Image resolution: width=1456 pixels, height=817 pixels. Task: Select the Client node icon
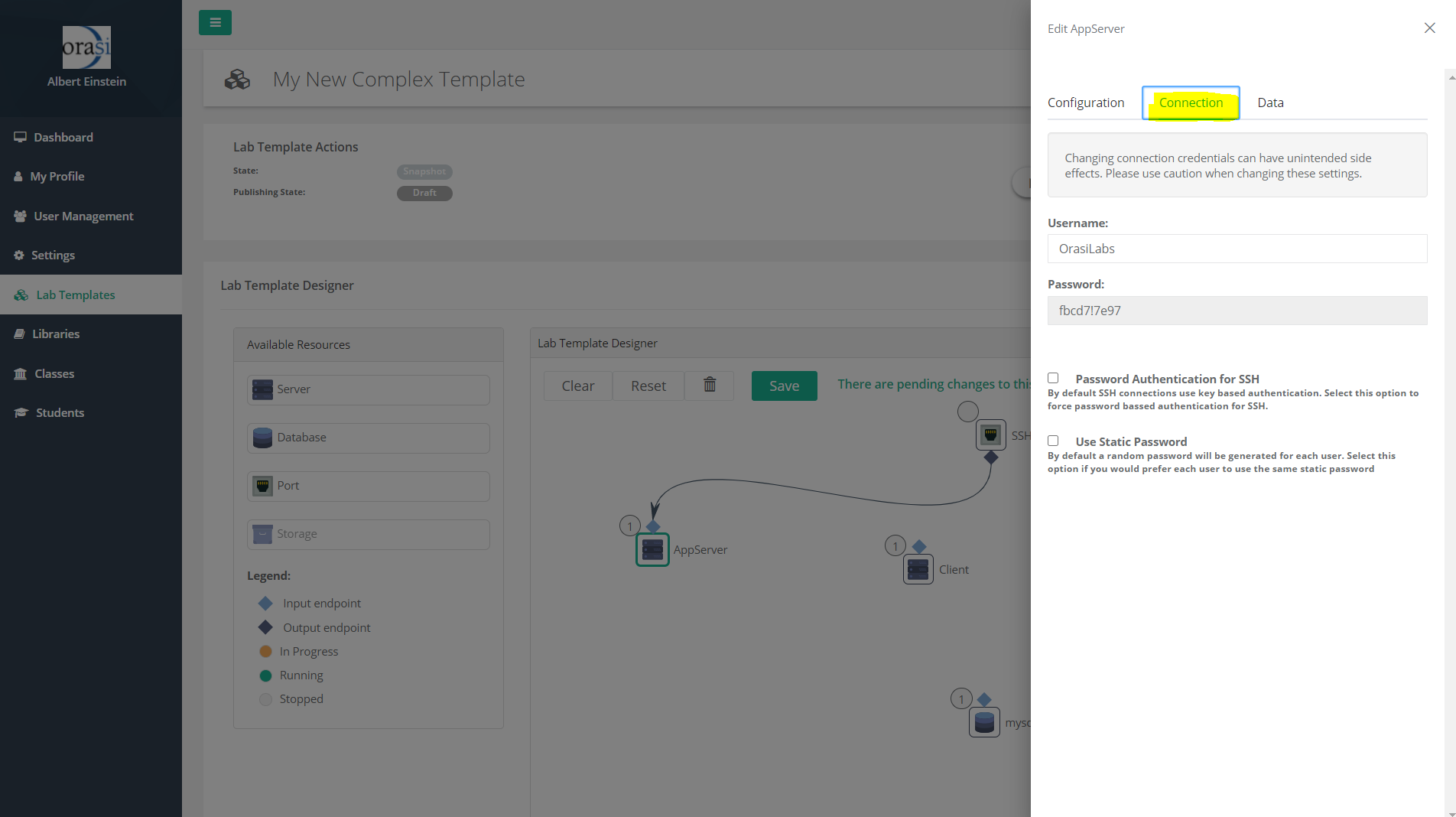tap(918, 569)
